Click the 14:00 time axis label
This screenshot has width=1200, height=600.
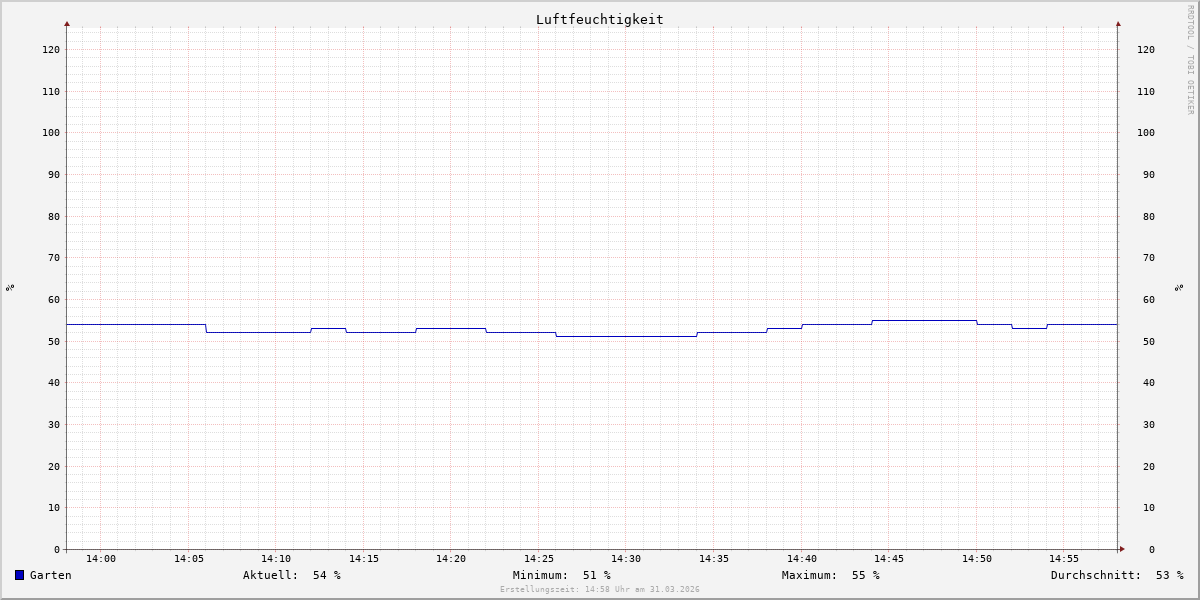coord(101,559)
